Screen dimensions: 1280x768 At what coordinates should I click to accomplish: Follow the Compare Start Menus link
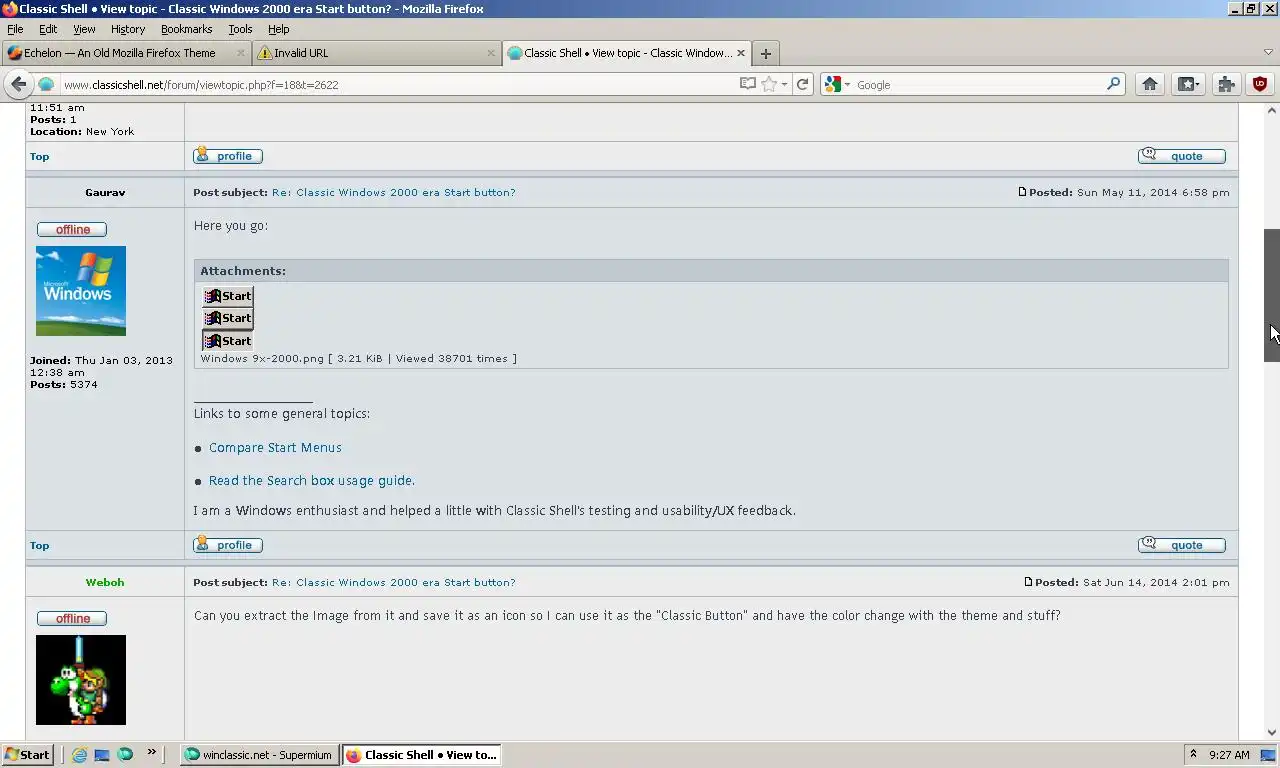[275, 448]
